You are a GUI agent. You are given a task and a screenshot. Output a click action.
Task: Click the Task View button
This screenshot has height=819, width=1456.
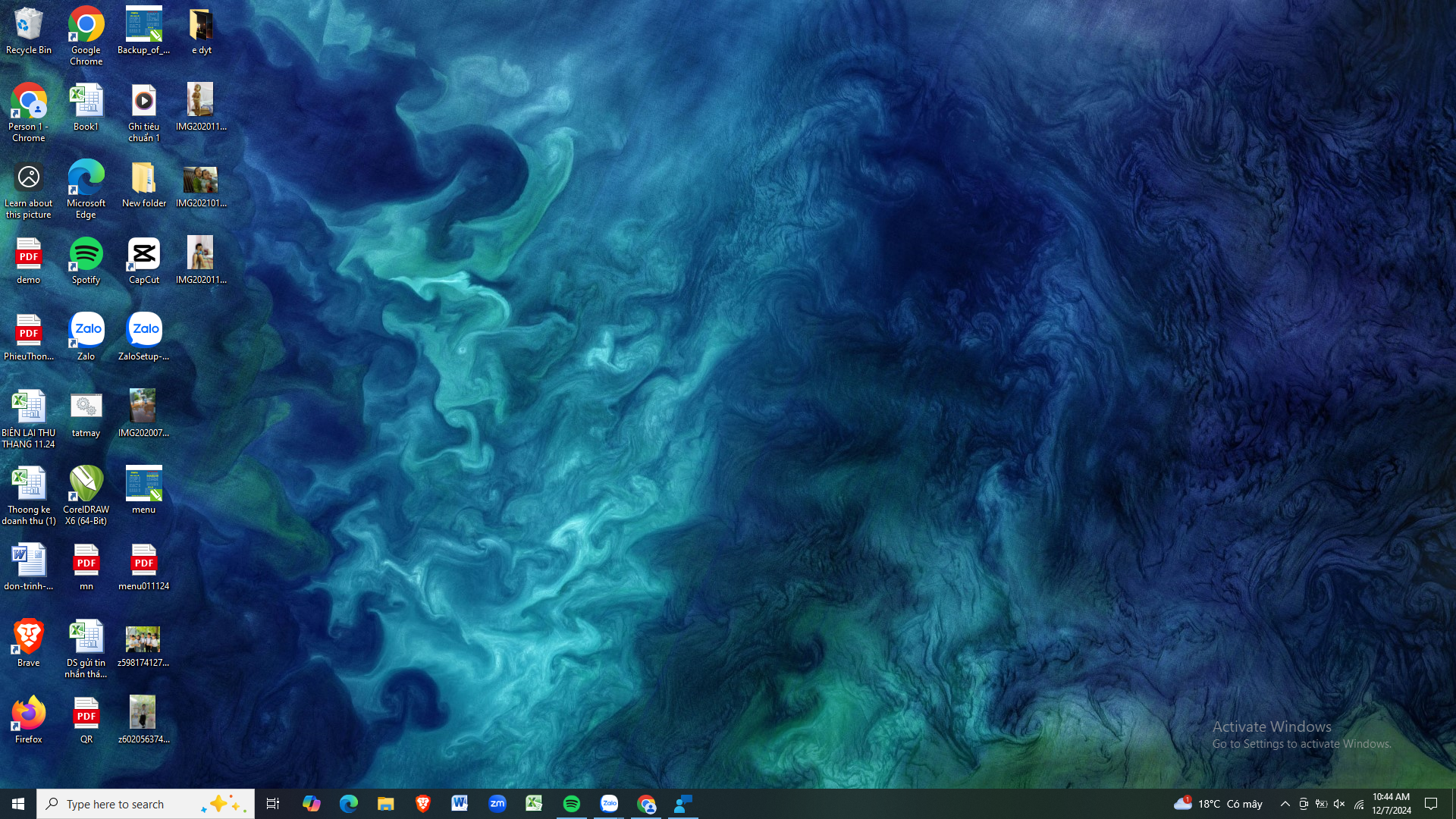pyautogui.click(x=273, y=804)
